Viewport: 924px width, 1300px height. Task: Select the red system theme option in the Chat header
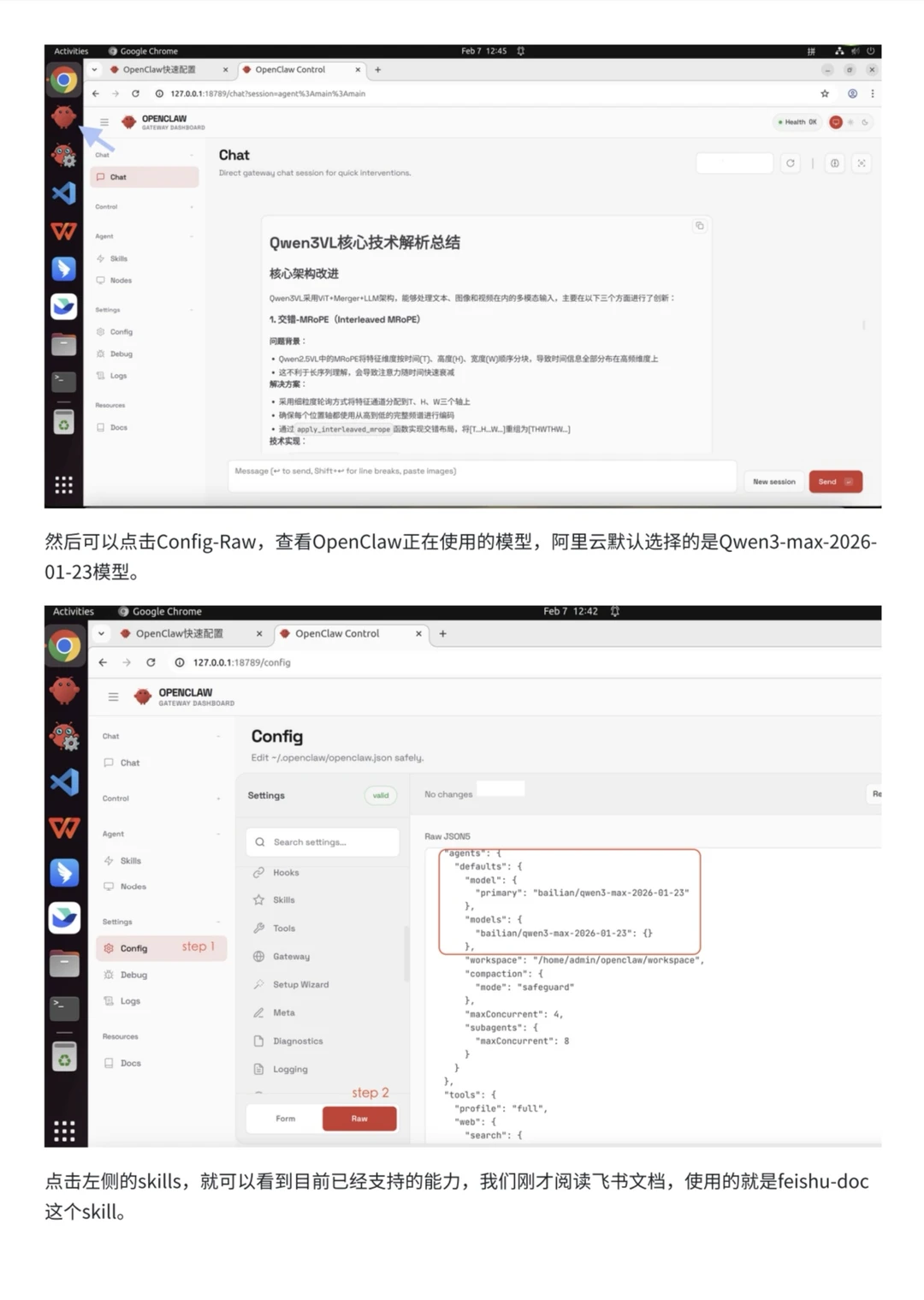836,122
